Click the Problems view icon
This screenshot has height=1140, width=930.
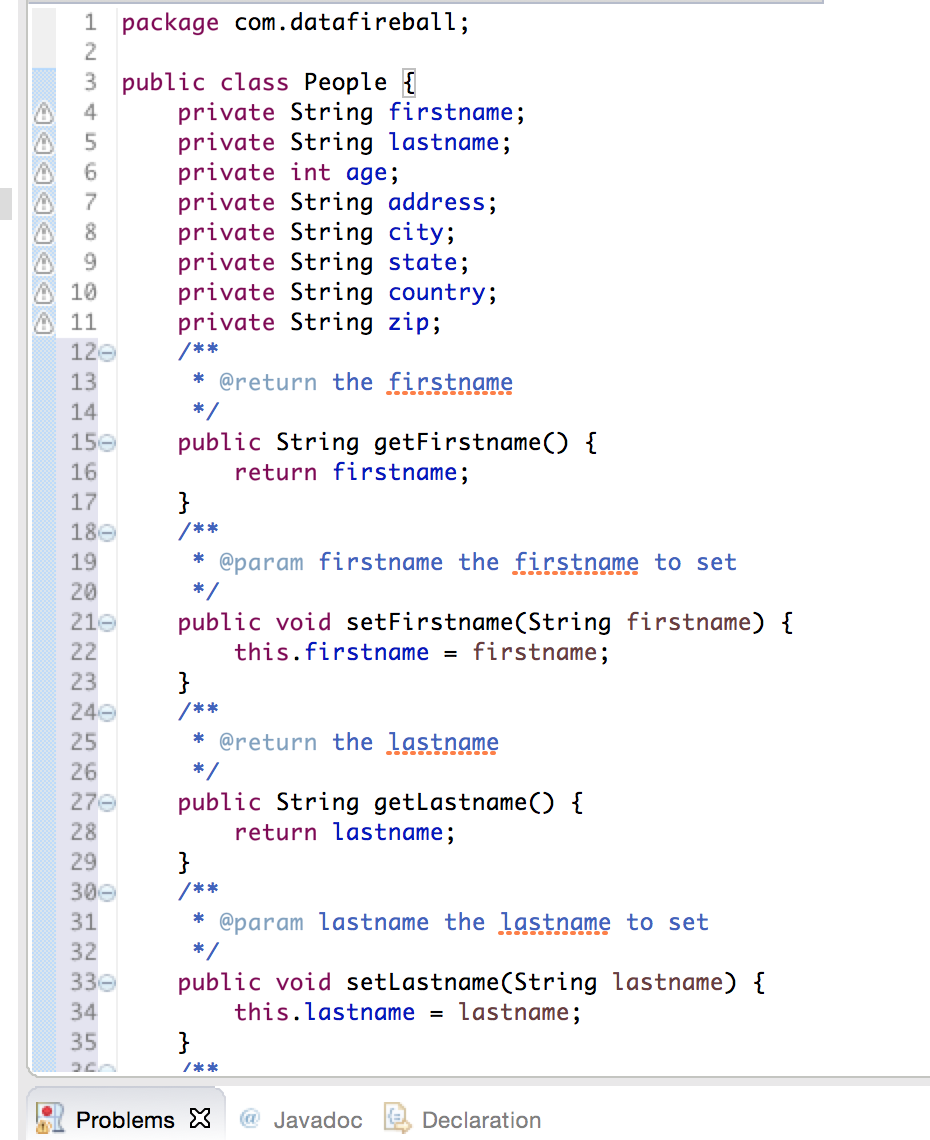point(50,1119)
